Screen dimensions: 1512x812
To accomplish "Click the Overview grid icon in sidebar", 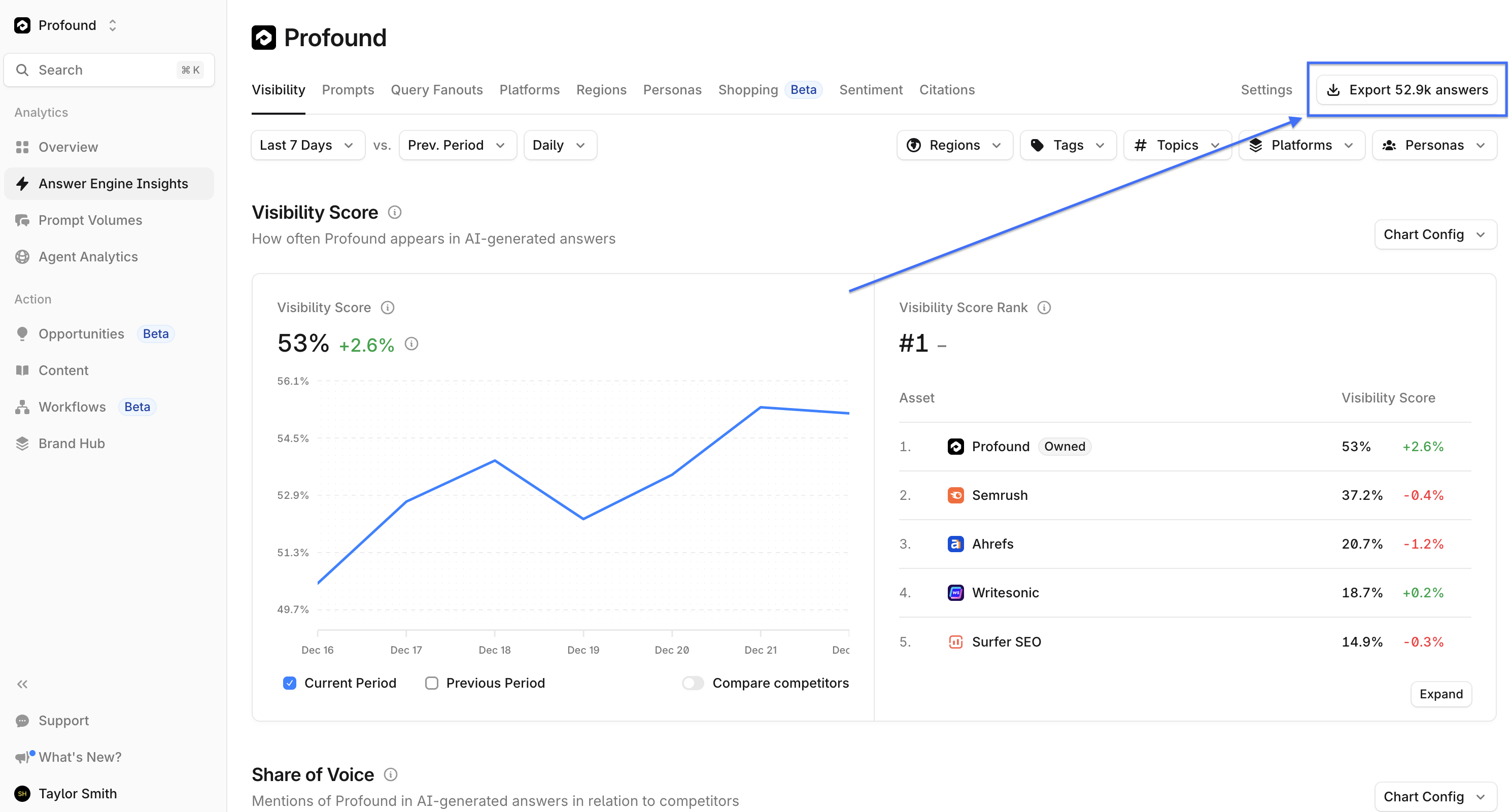I will [22, 147].
